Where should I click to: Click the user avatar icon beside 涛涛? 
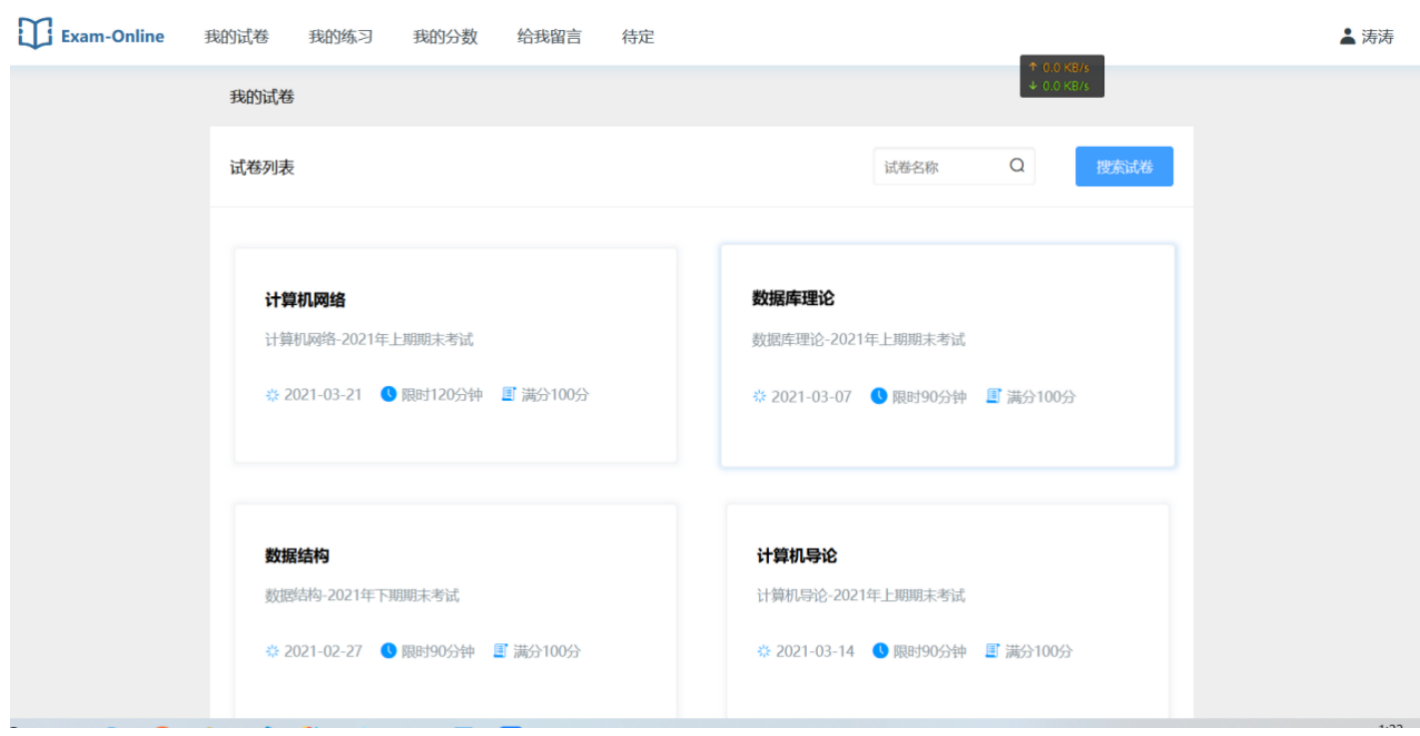click(1347, 36)
